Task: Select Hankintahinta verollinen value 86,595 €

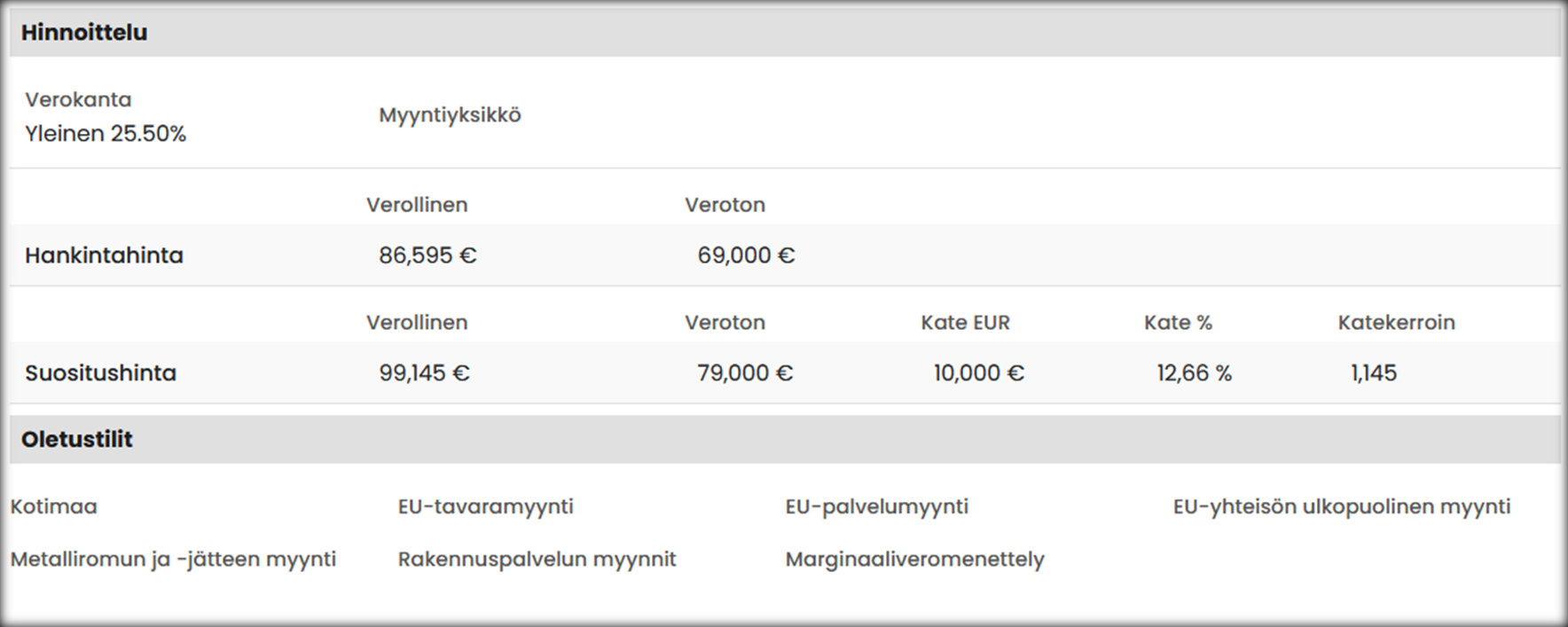Action: [427, 255]
